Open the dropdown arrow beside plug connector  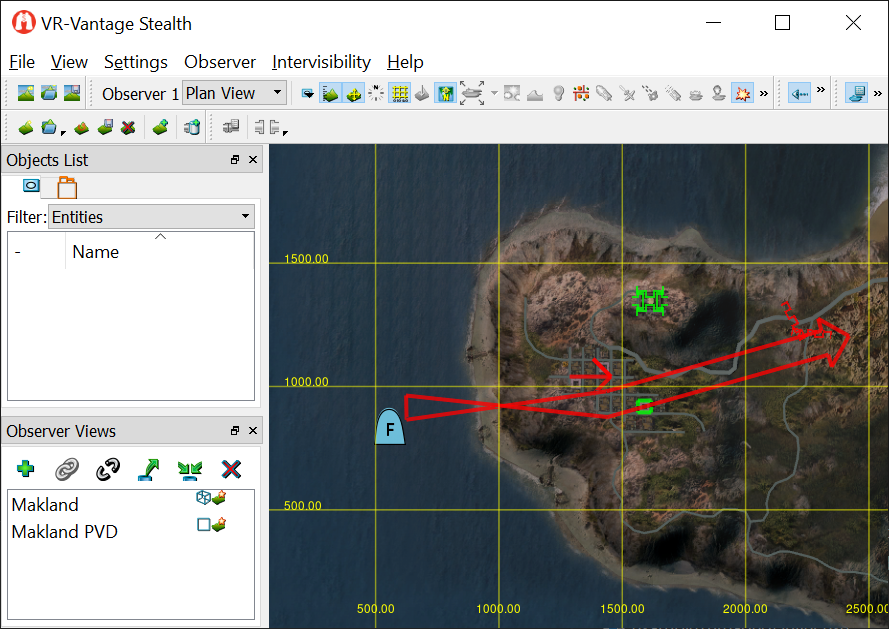285,132
